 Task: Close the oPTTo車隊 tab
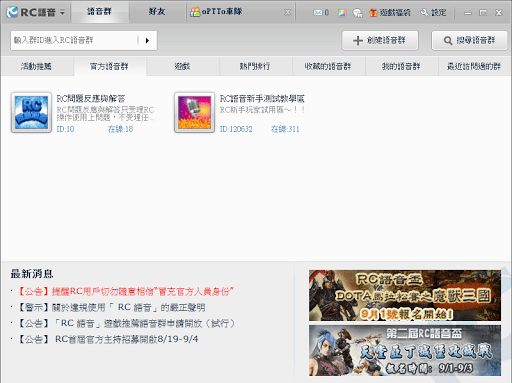pyautogui.click(x=287, y=12)
